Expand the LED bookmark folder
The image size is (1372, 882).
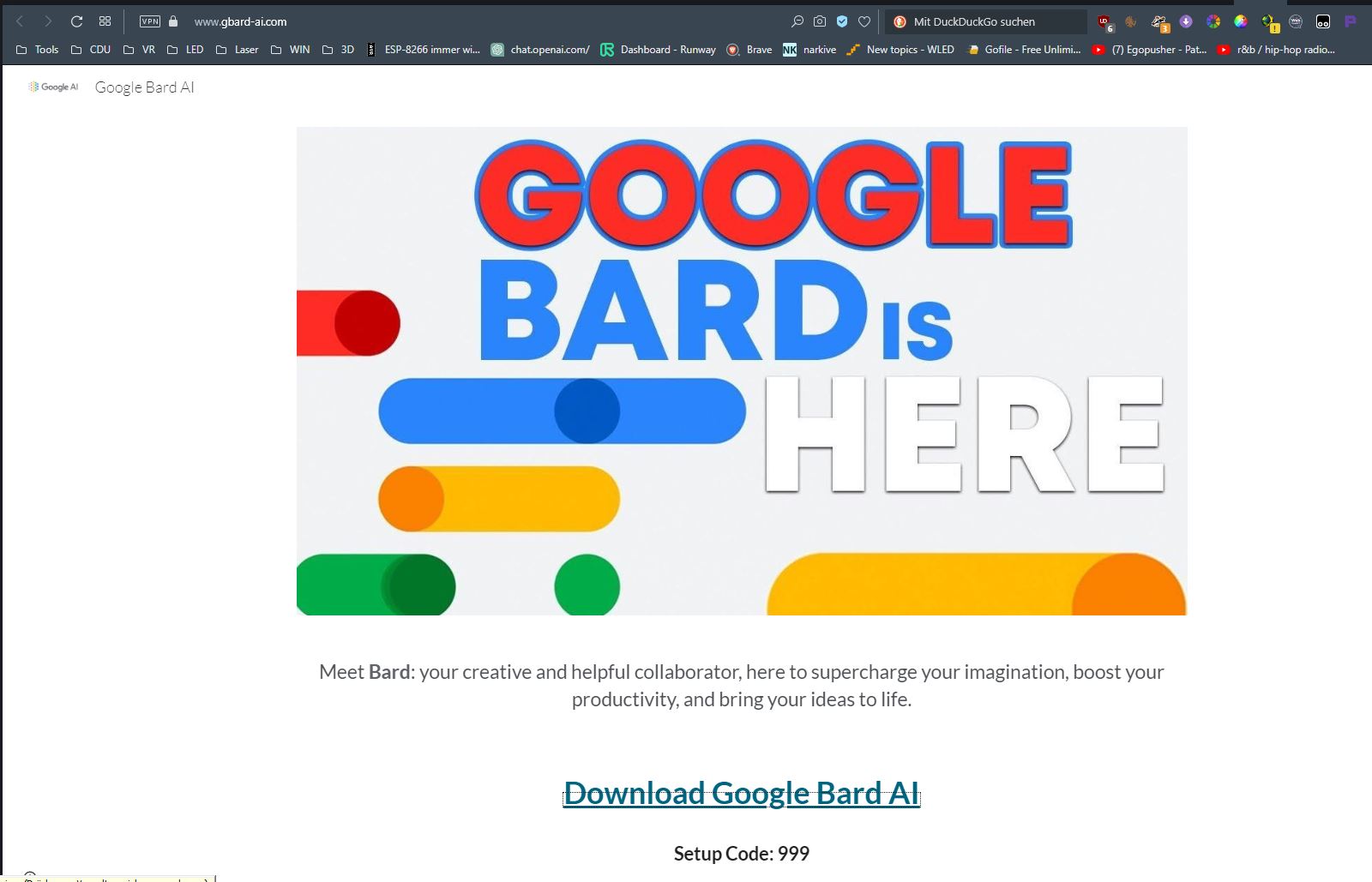pyautogui.click(x=185, y=50)
